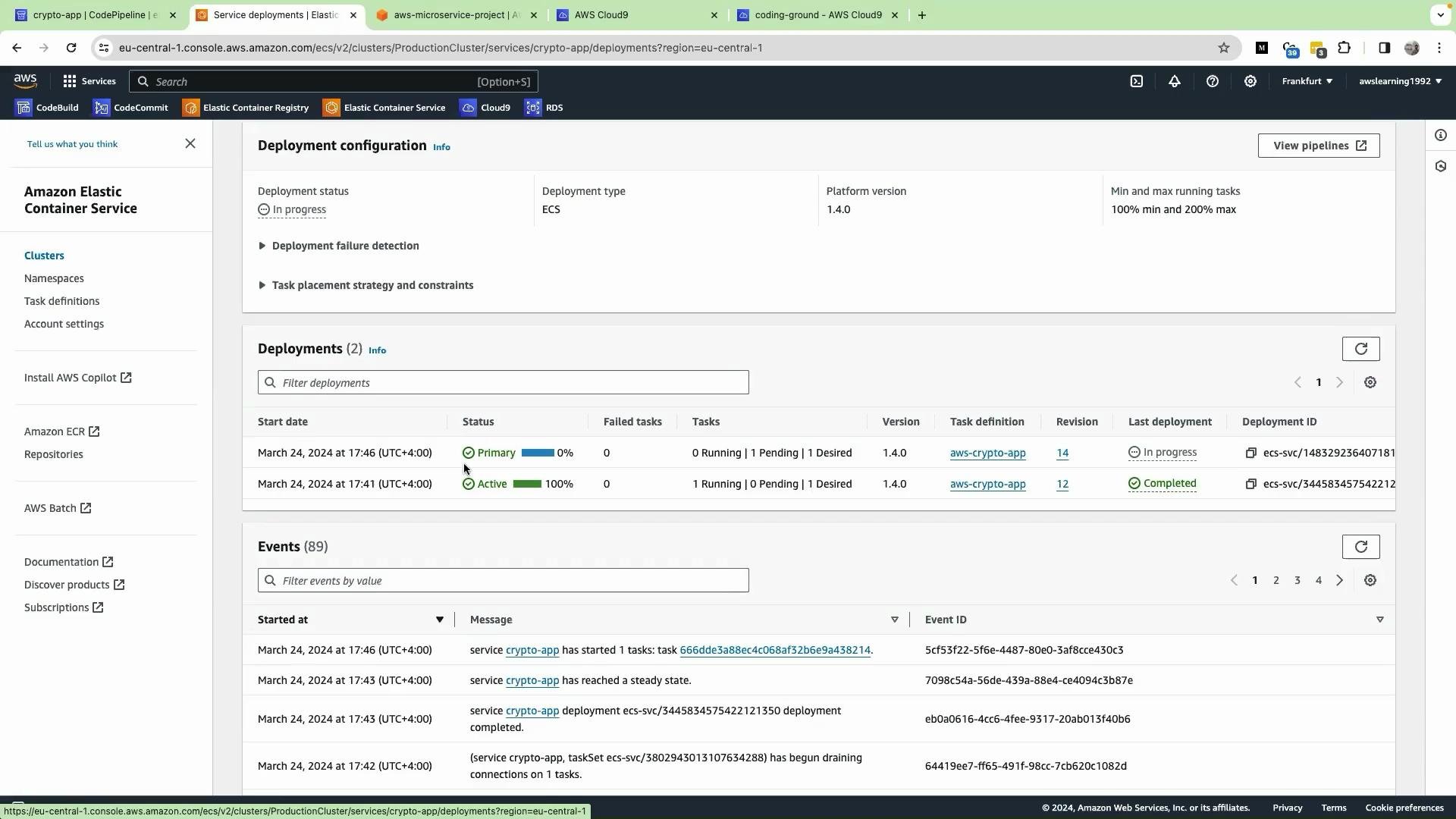
Task: Open Info link beside Deployment configuration
Action: pyautogui.click(x=441, y=147)
